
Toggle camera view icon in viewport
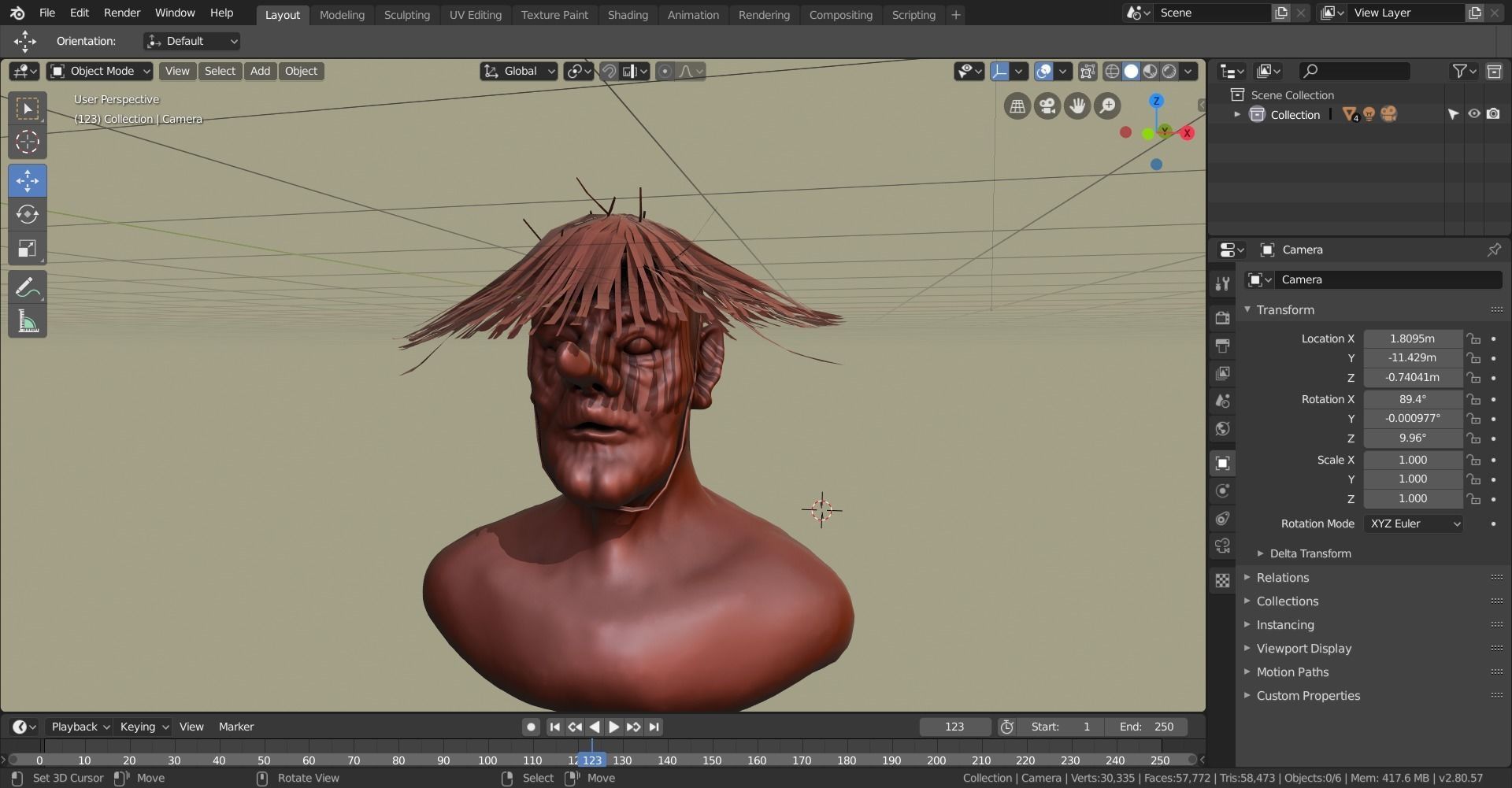pos(1047,105)
